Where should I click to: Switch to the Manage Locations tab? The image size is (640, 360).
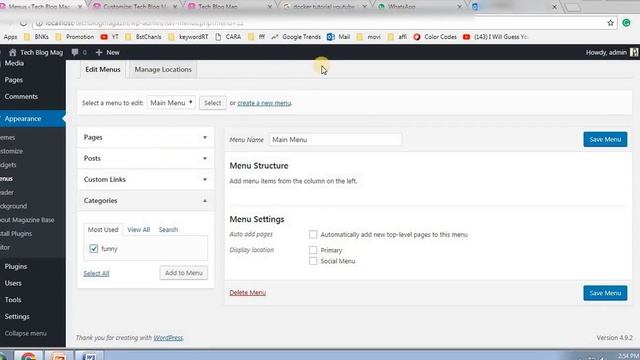click(163, 69)
